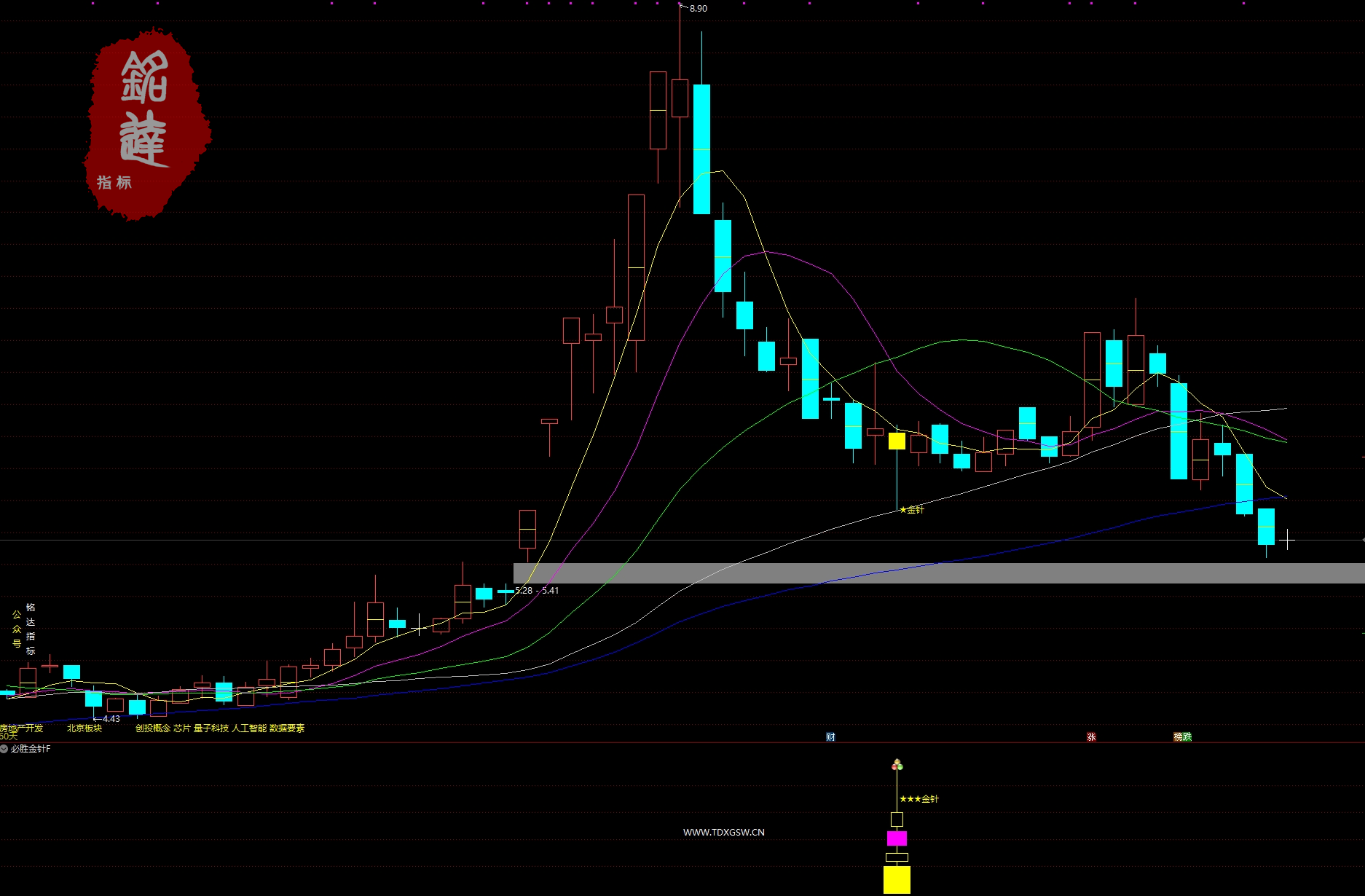Open the 必胜金针F indicator name label
Image resolution: width=1365 pixels, height=896 pixels.
[31, 749]
